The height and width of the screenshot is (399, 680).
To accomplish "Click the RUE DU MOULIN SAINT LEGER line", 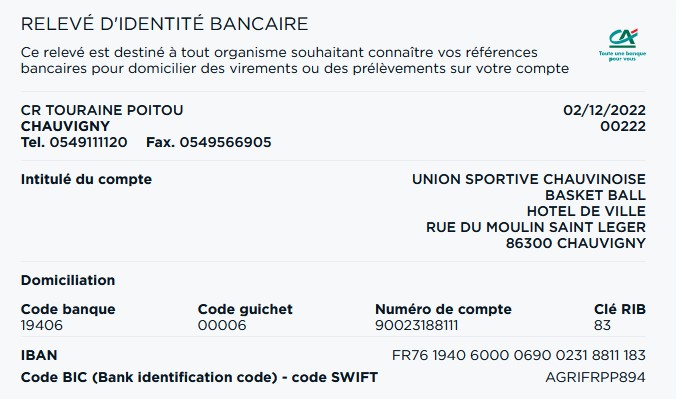I will tap(536, 227).
